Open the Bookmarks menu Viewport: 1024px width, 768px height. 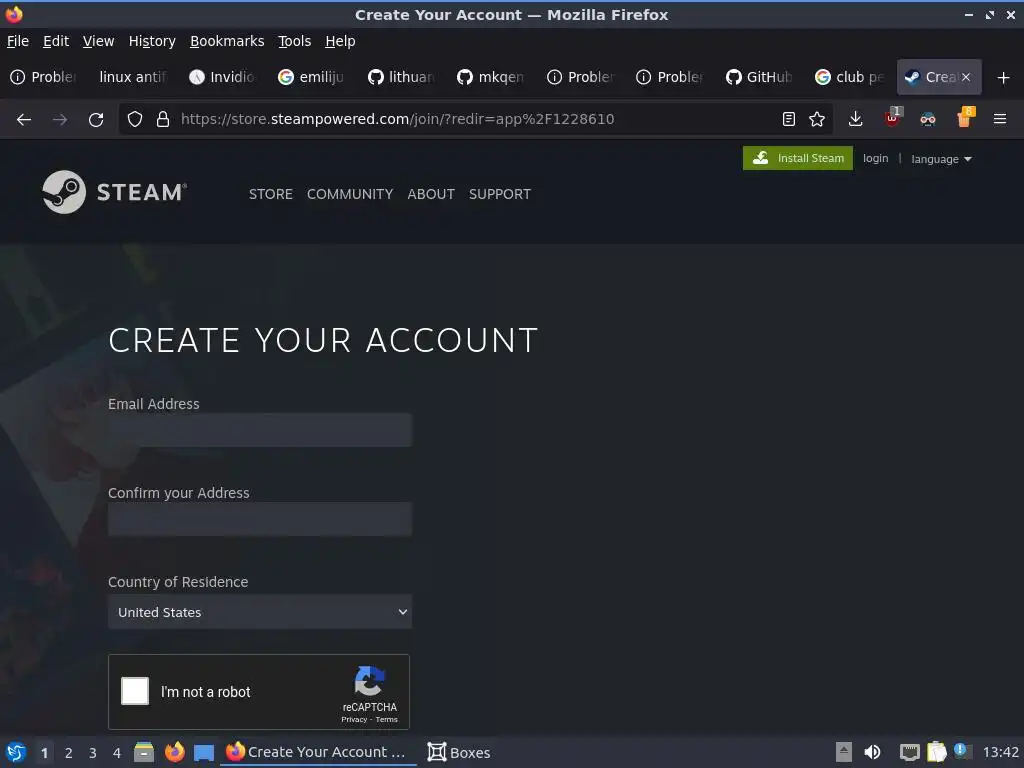pyautogui.click(x=227, y=41)
